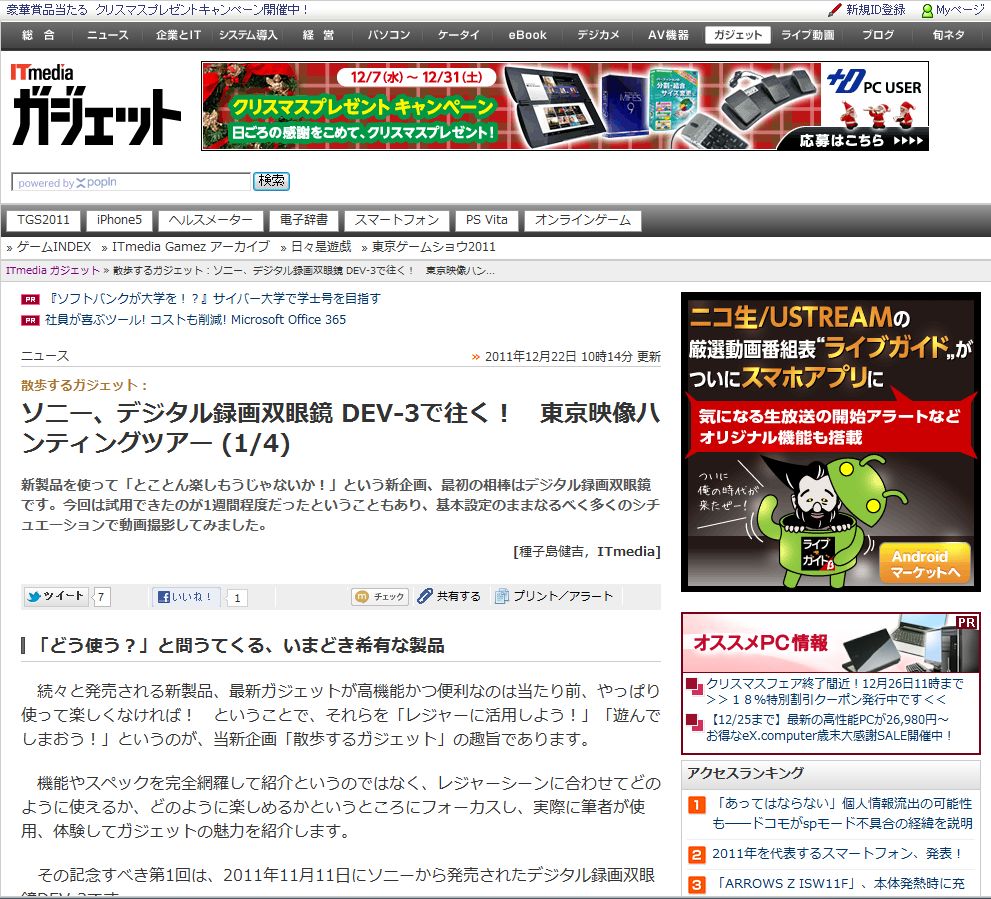Click ITmedia ガジェット breadcrumb link

pos(53,271)
